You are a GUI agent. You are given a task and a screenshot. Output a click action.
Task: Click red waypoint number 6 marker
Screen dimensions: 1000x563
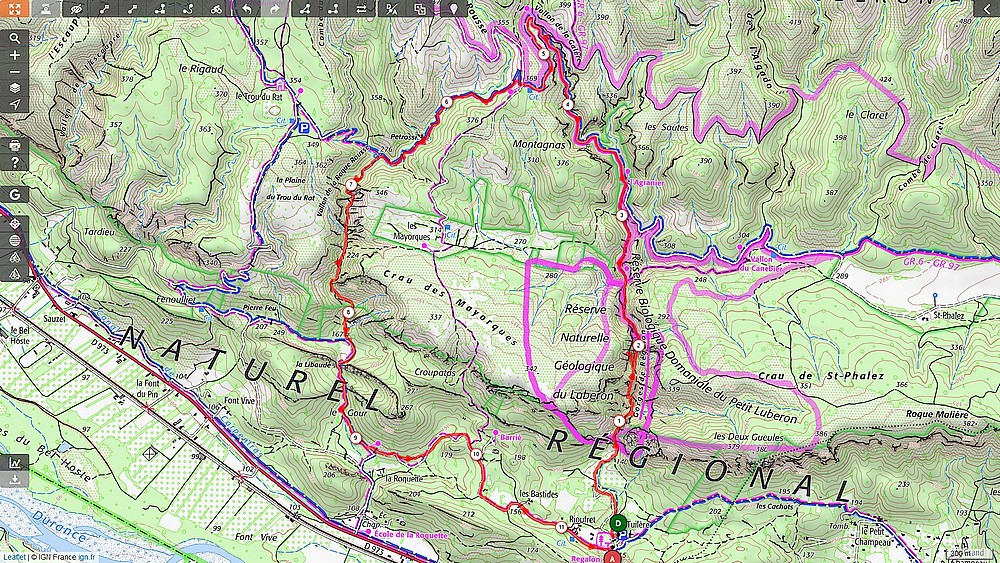pos(446,102)
